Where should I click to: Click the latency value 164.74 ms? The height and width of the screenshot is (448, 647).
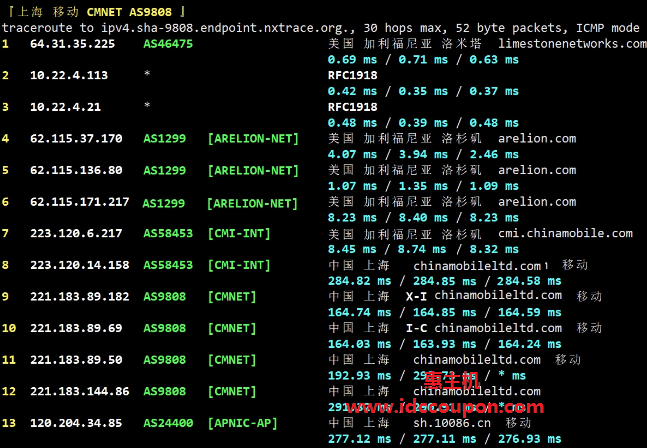tap(359, 312)
